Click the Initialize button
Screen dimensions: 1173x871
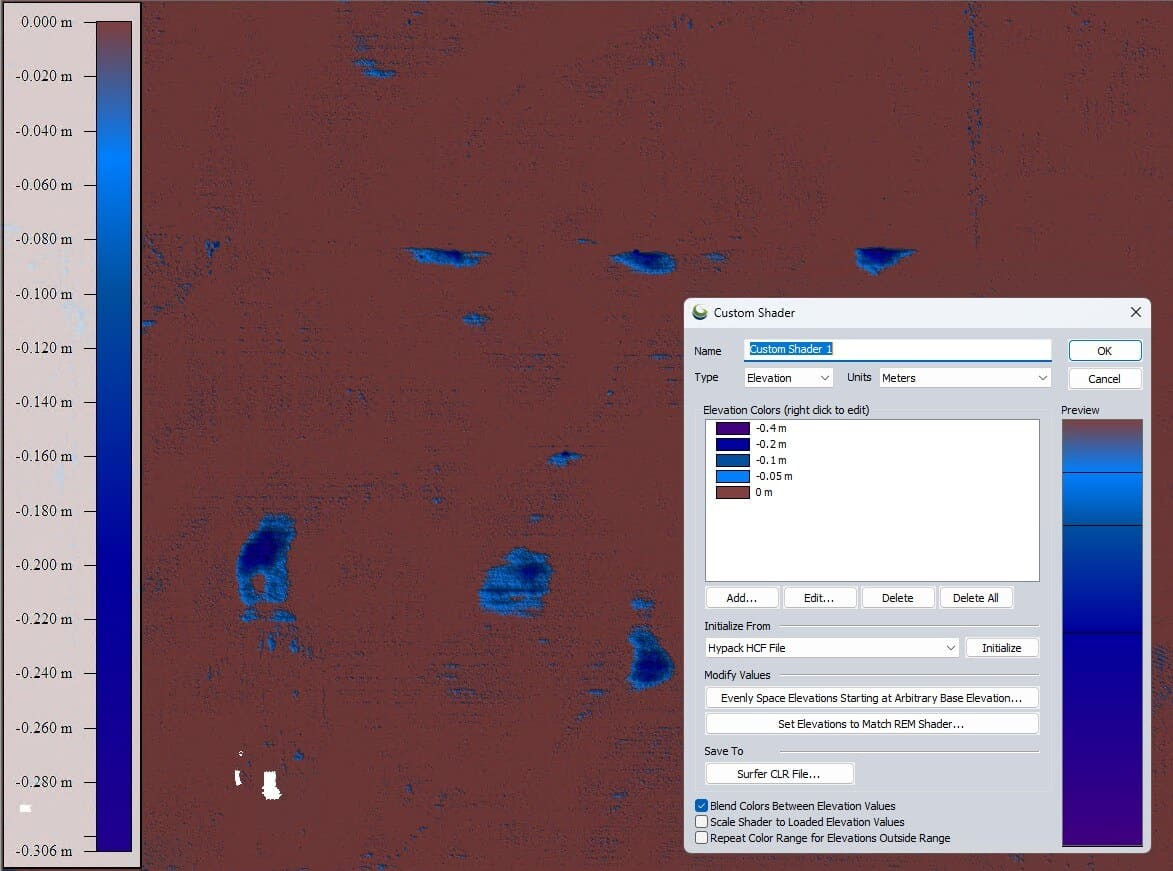[1001, 648]
